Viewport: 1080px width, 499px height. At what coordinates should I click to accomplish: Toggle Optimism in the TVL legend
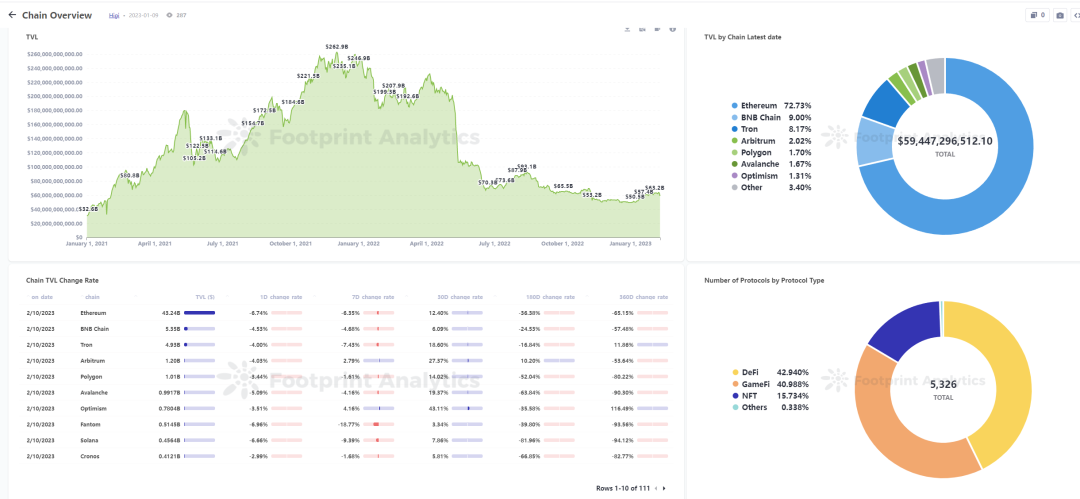[x=771, y=176]
